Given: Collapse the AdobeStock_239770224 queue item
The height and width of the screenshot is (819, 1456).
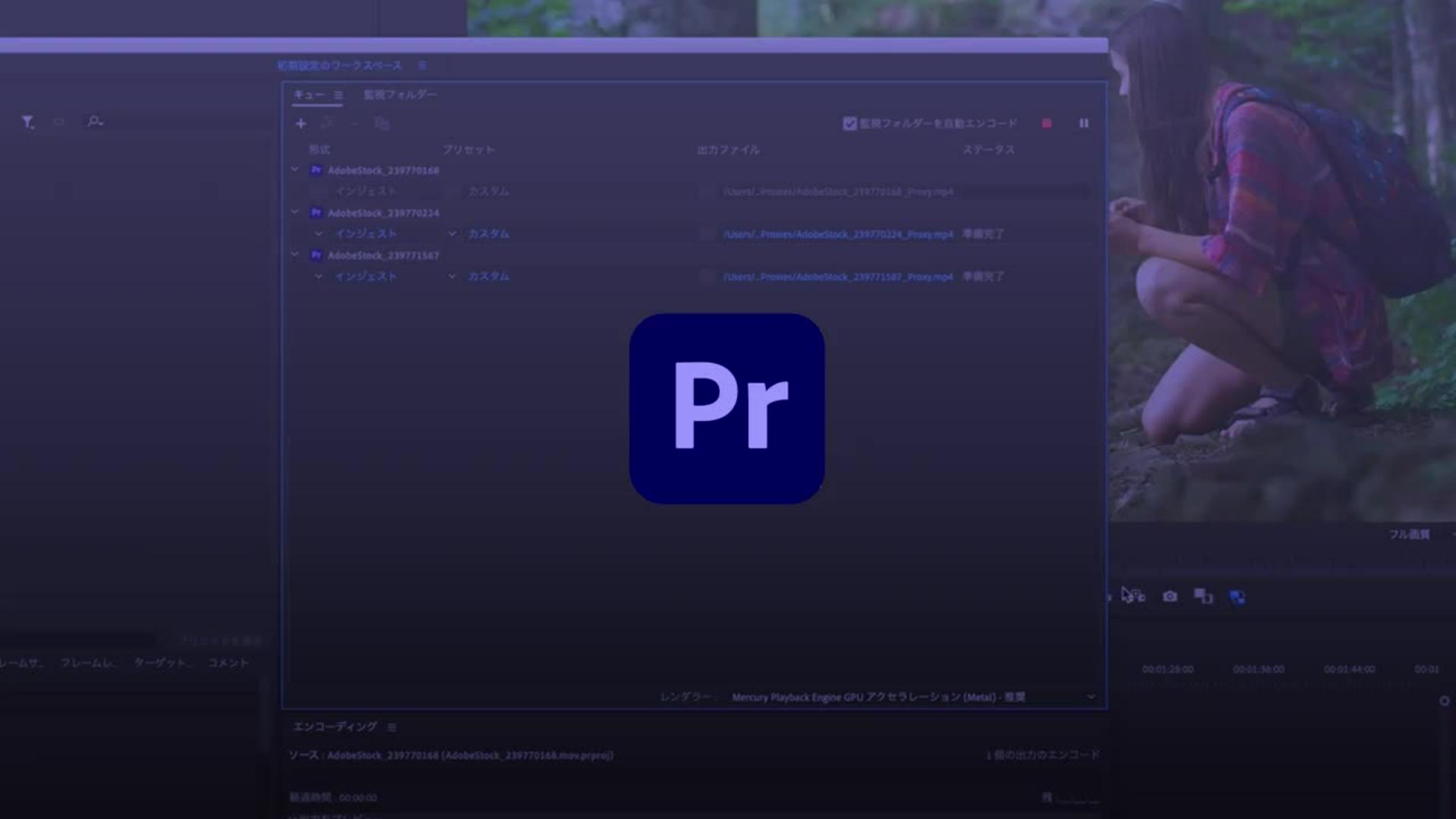Looking at the screenshot, I should 295,212.
